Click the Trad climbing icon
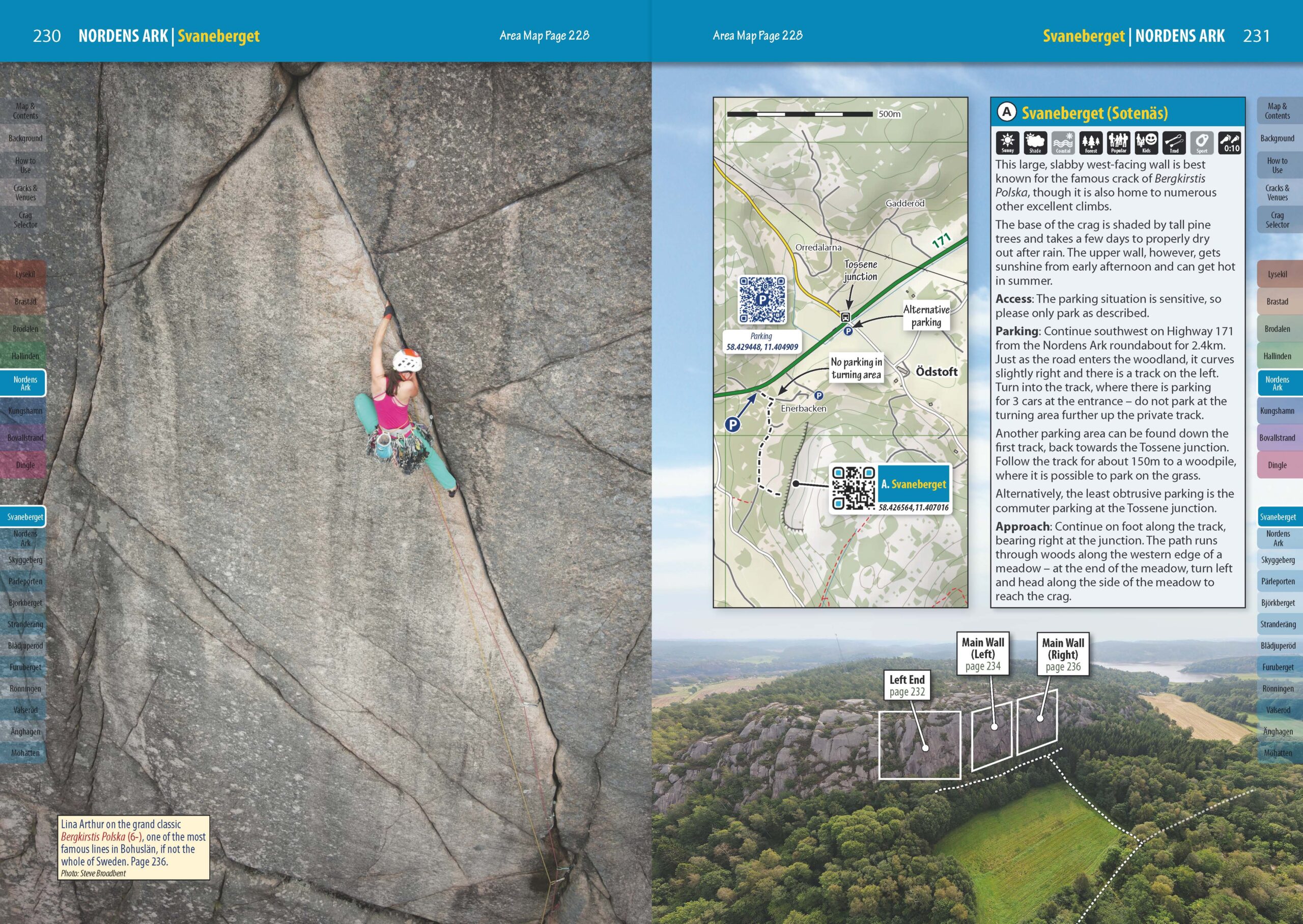 pos(1174,142)
